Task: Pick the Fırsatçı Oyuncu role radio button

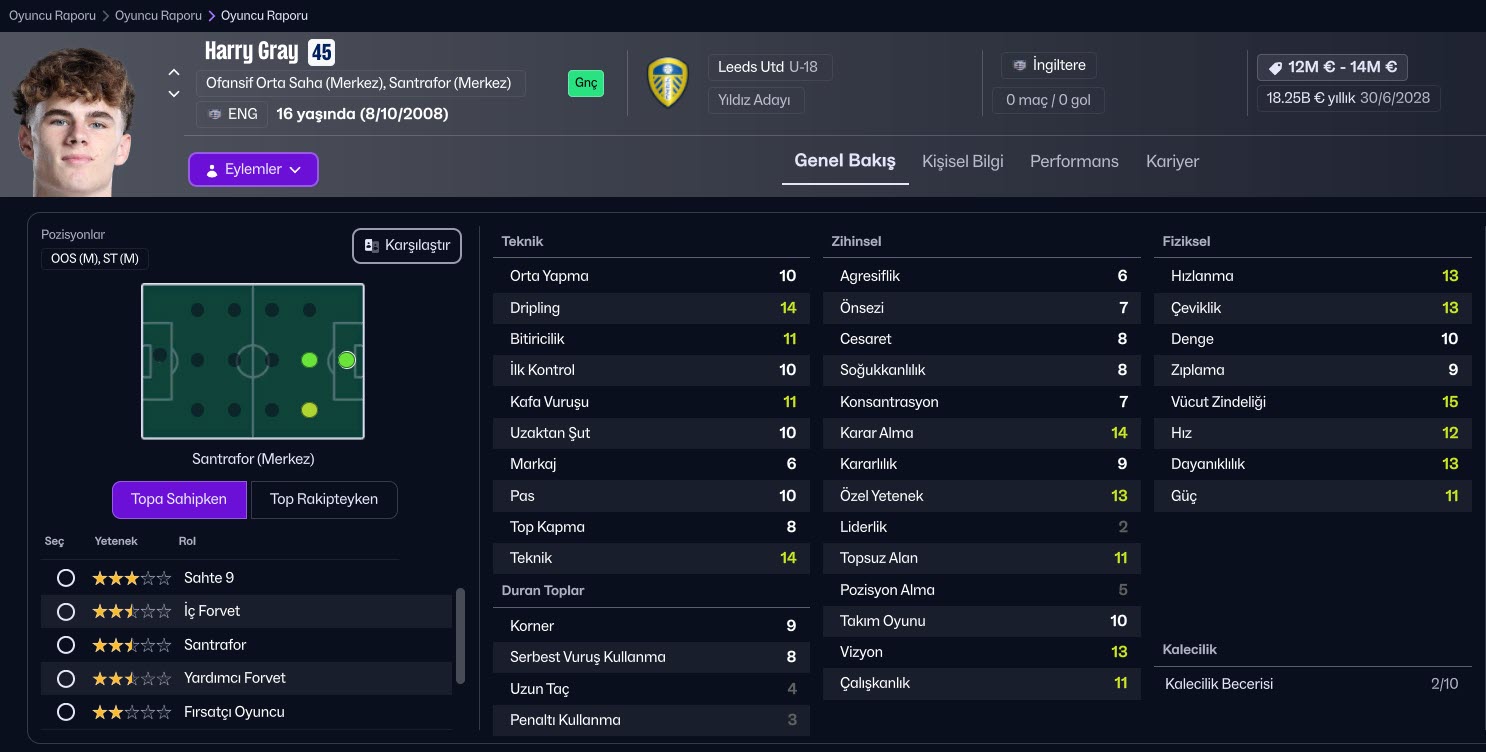Action: (x=66, y=712)
